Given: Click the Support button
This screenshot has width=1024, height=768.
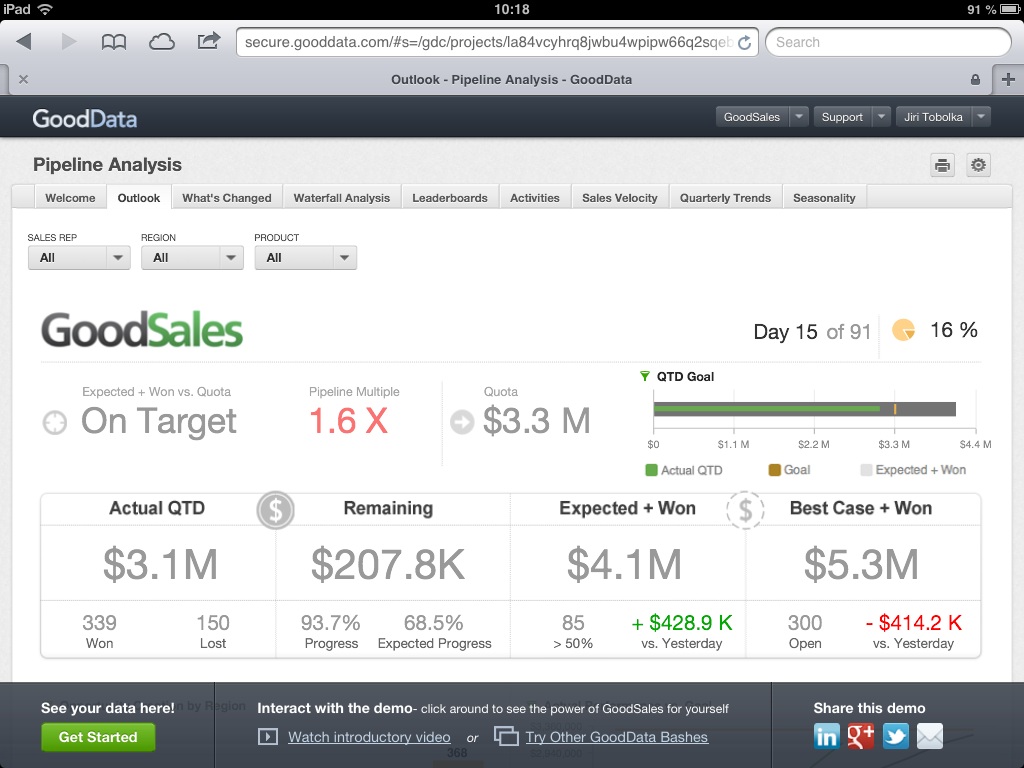Looking at the screenshot, I should [842, 117].
